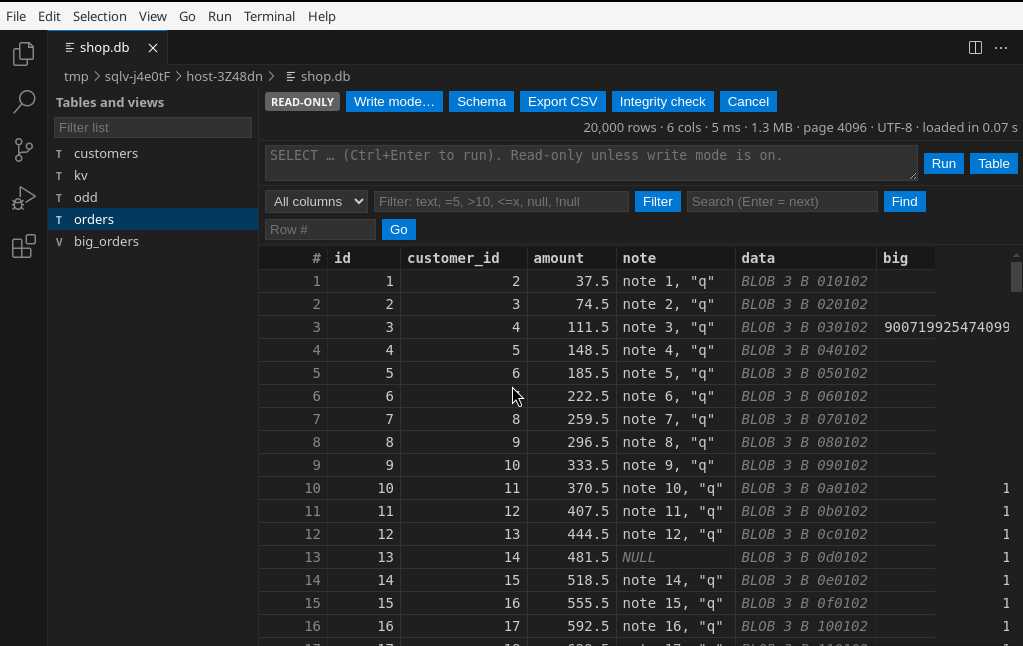Open the Help menu

(322, 16)
